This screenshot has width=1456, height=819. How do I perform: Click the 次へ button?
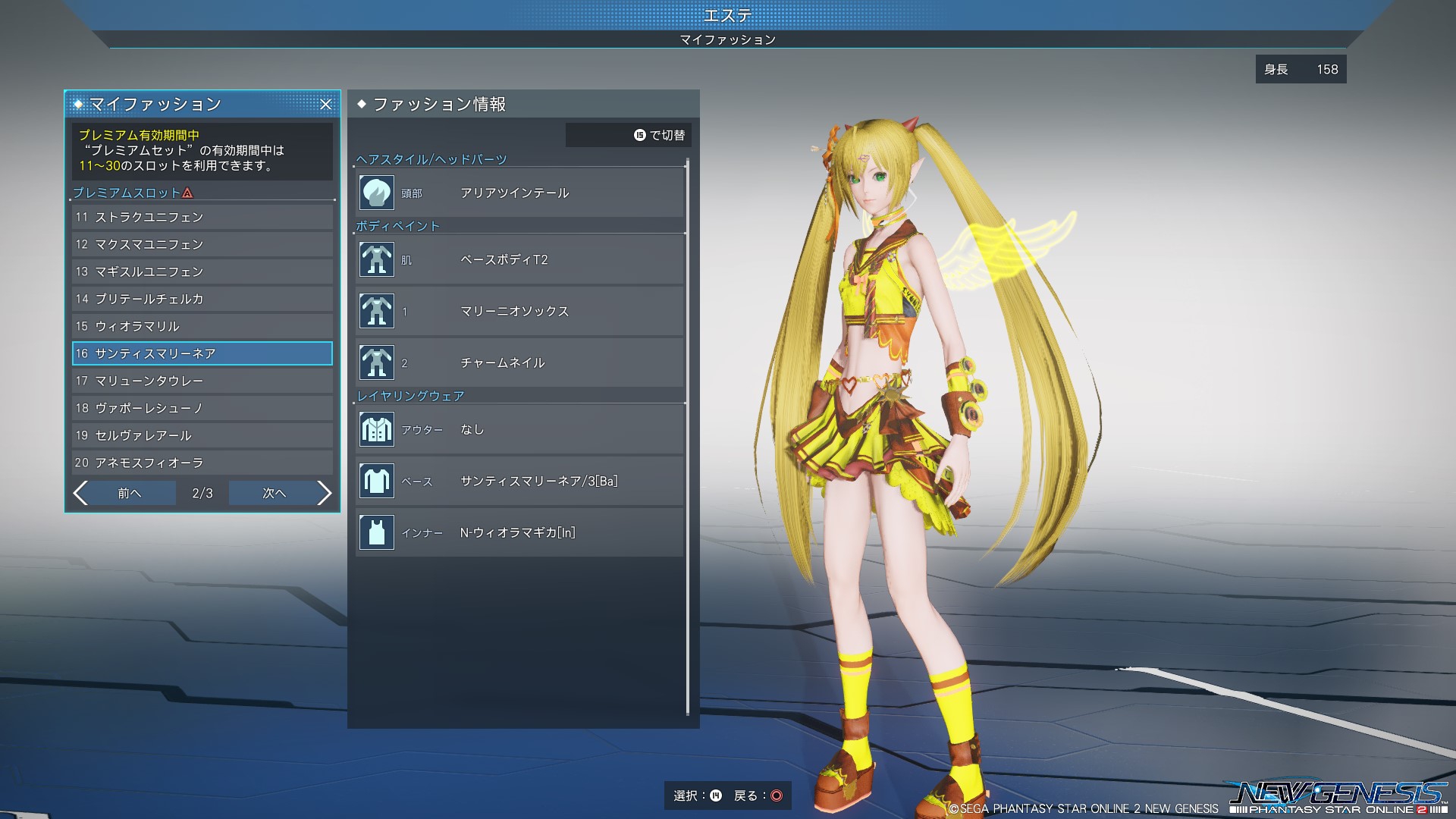(274, 493)
